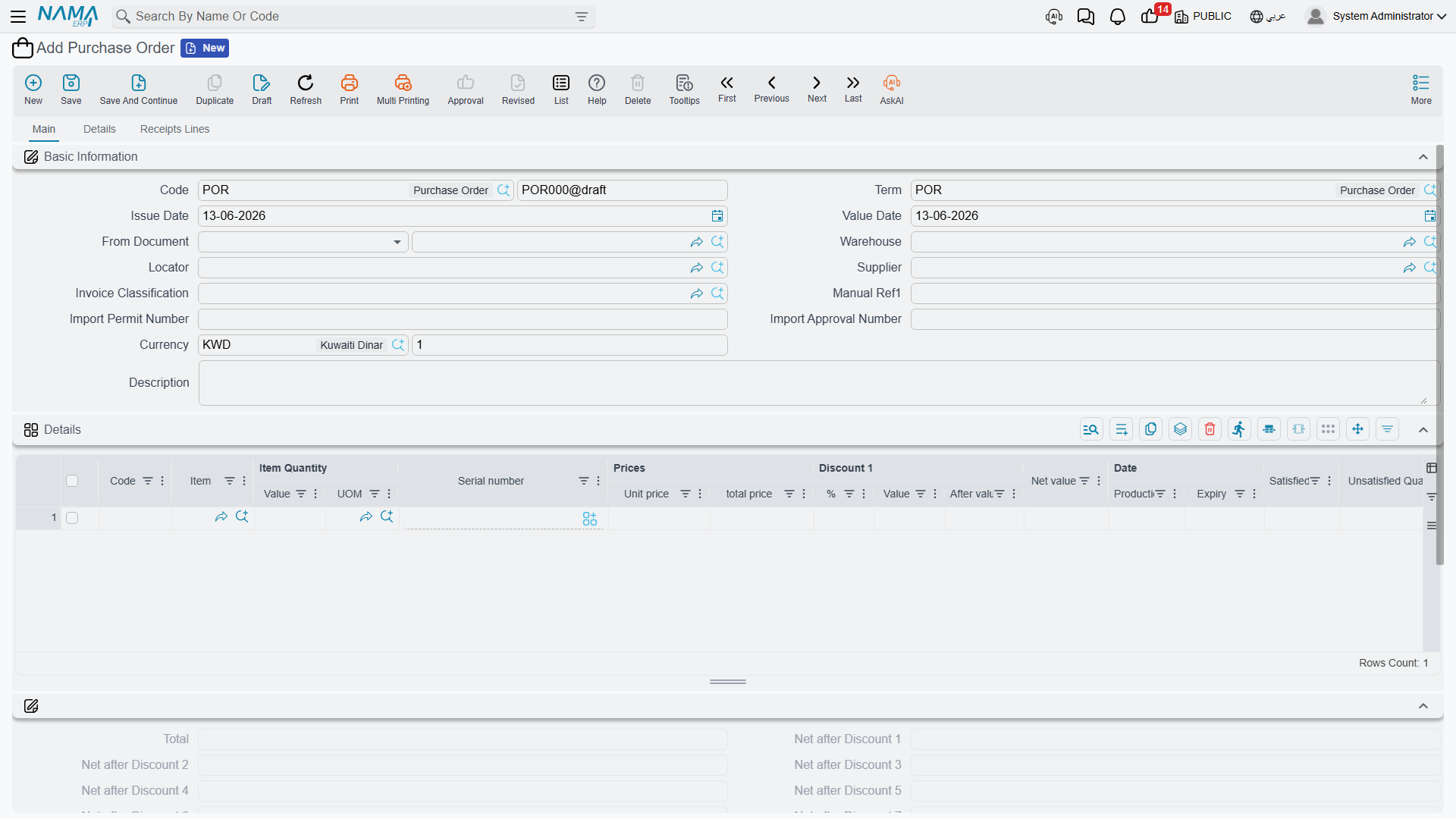Click the Draft toolbar button
The width and height of the screenshot is (1456, 819).
(262, 89)
